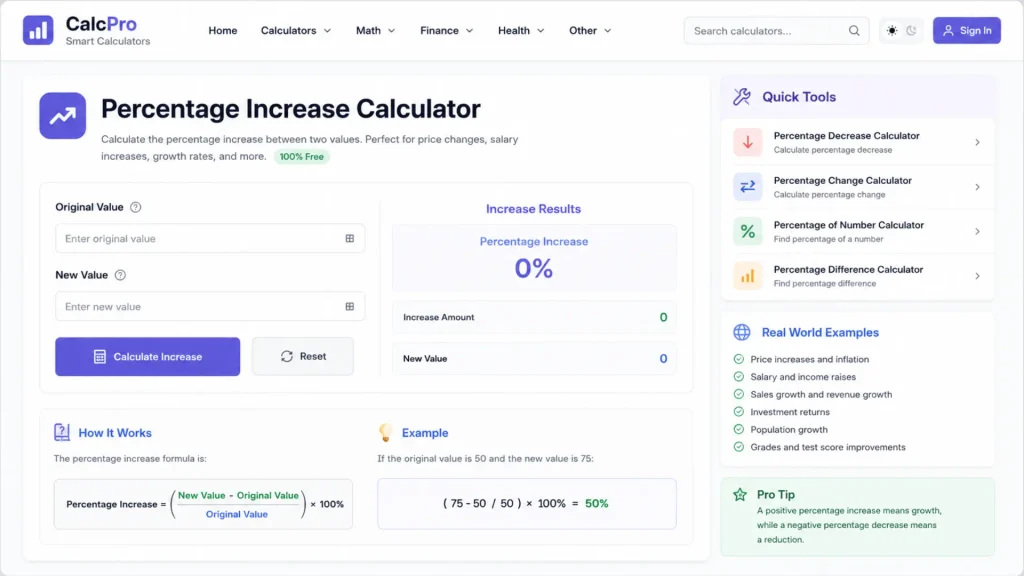This screenshot has width=1024, height=576.
Task: Click chevron on Percentage Change Calculator row
Action: click(977, 187)
